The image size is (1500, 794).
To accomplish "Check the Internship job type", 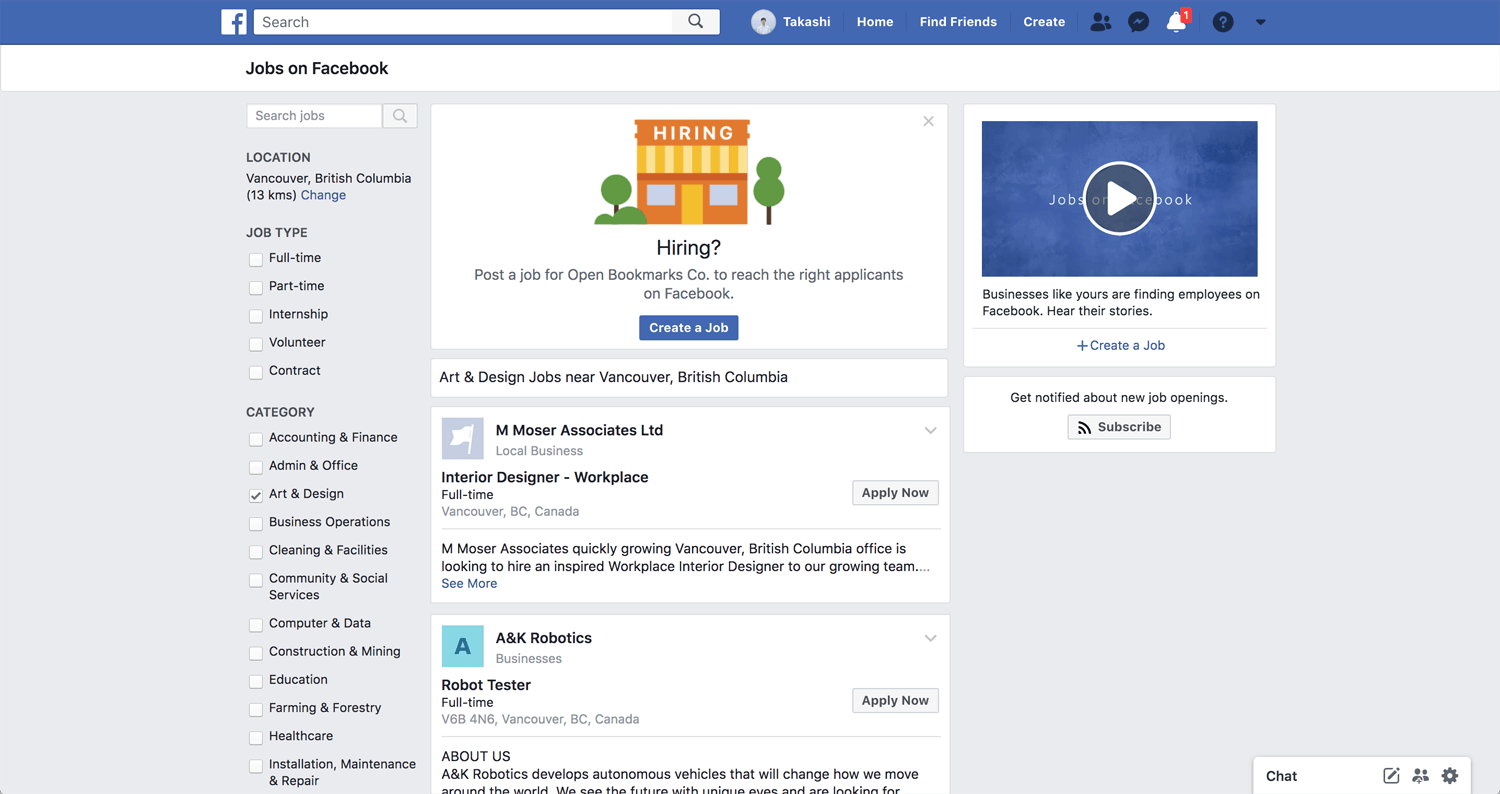I will 256,315.
